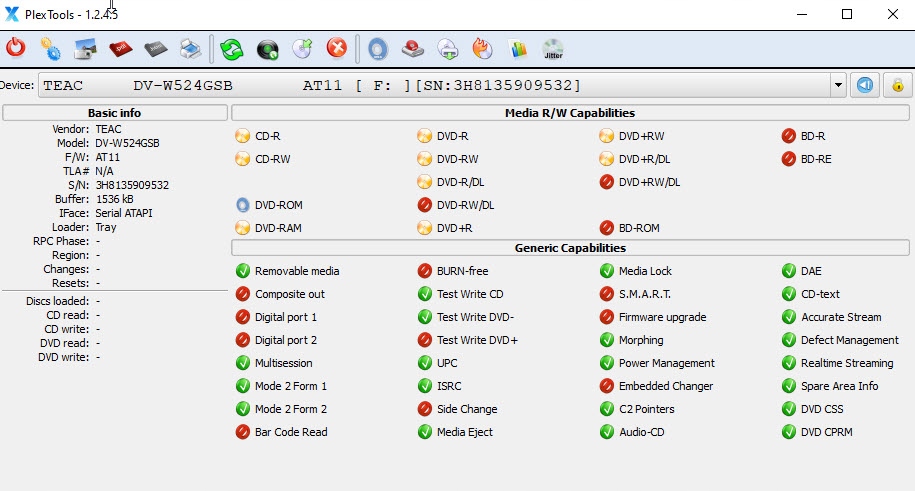Export report as HTML
The height and width of the screenshot is (491, 915).
[156, 49]
